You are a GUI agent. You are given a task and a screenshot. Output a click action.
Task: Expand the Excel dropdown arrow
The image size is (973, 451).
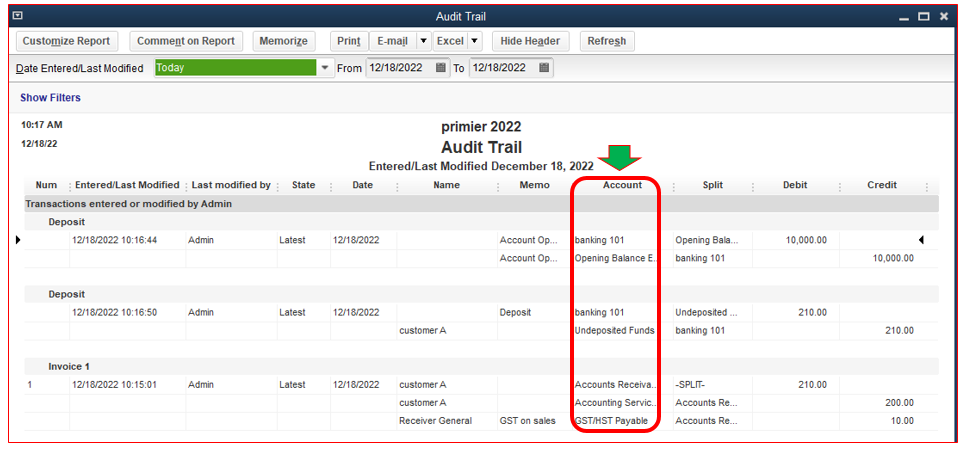tap(474, 42)
